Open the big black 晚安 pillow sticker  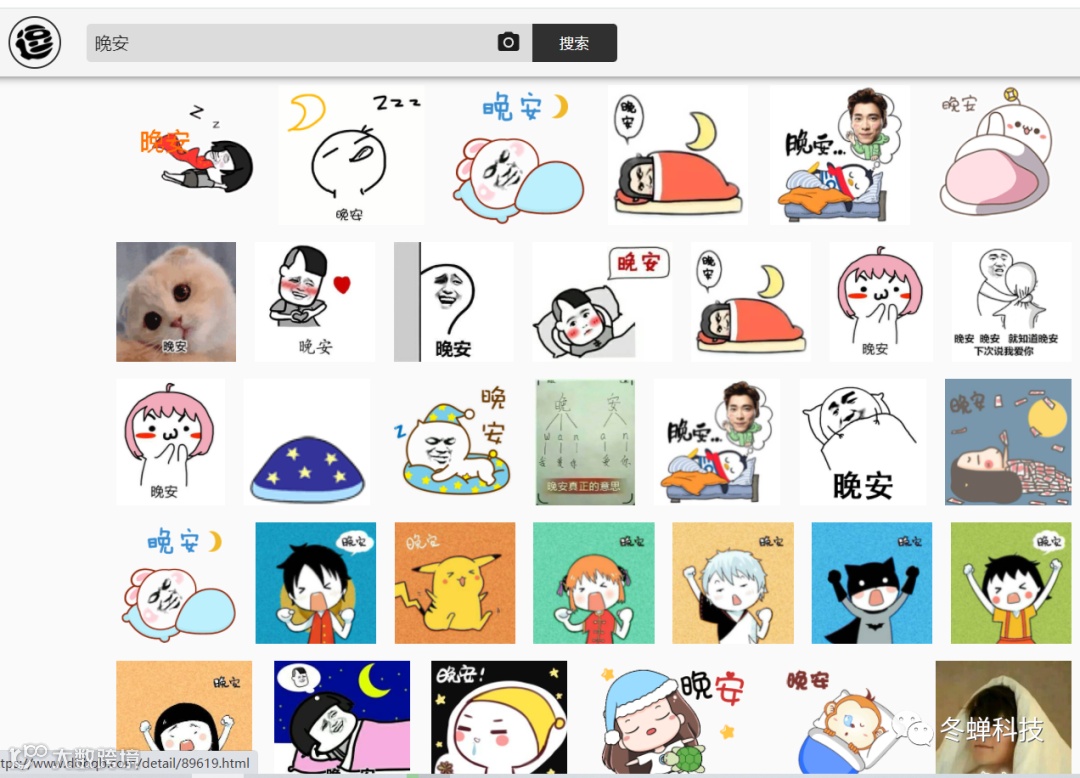[863, 442]
